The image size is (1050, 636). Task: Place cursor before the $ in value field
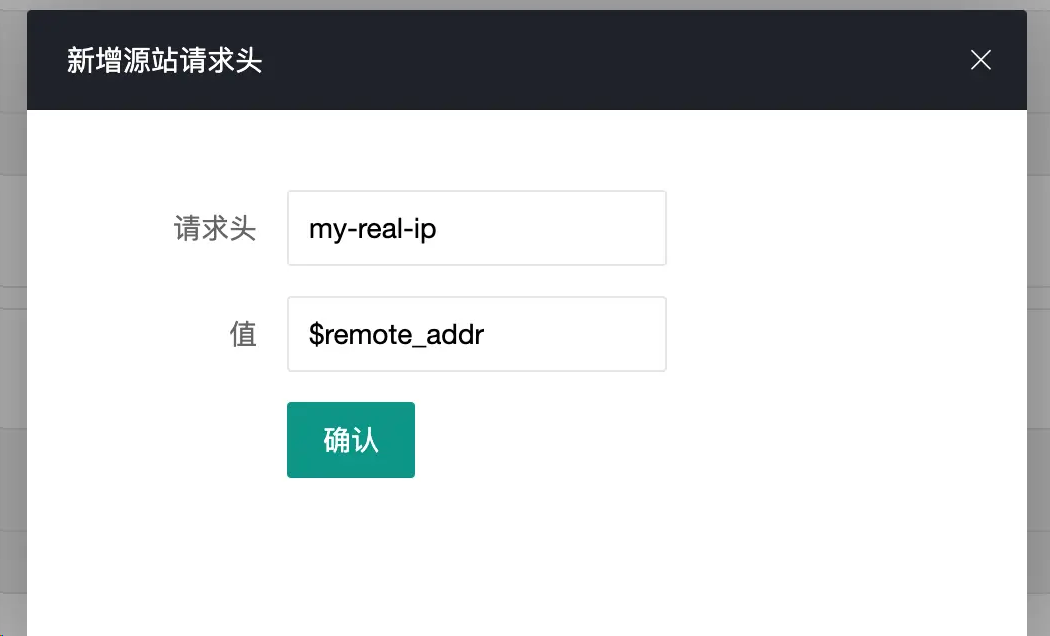point(309,334)
